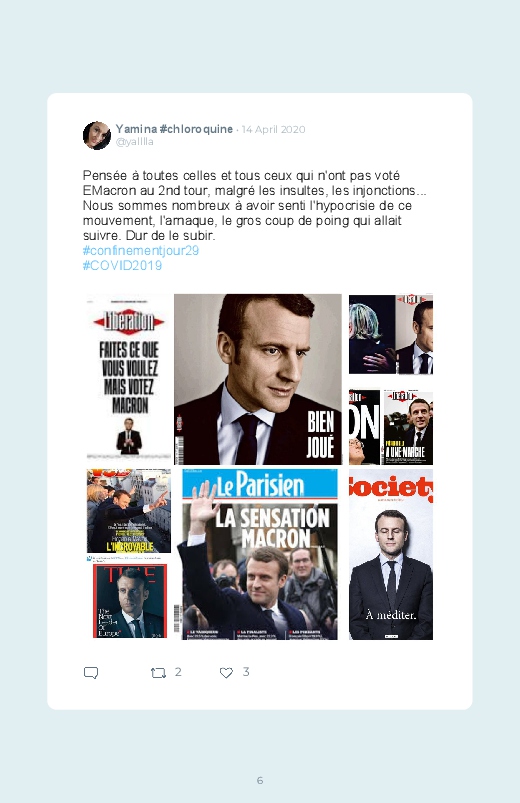Open the #confinementjour29 hashtag link
This screenshot has width=520, height=803.
[141, 250]
